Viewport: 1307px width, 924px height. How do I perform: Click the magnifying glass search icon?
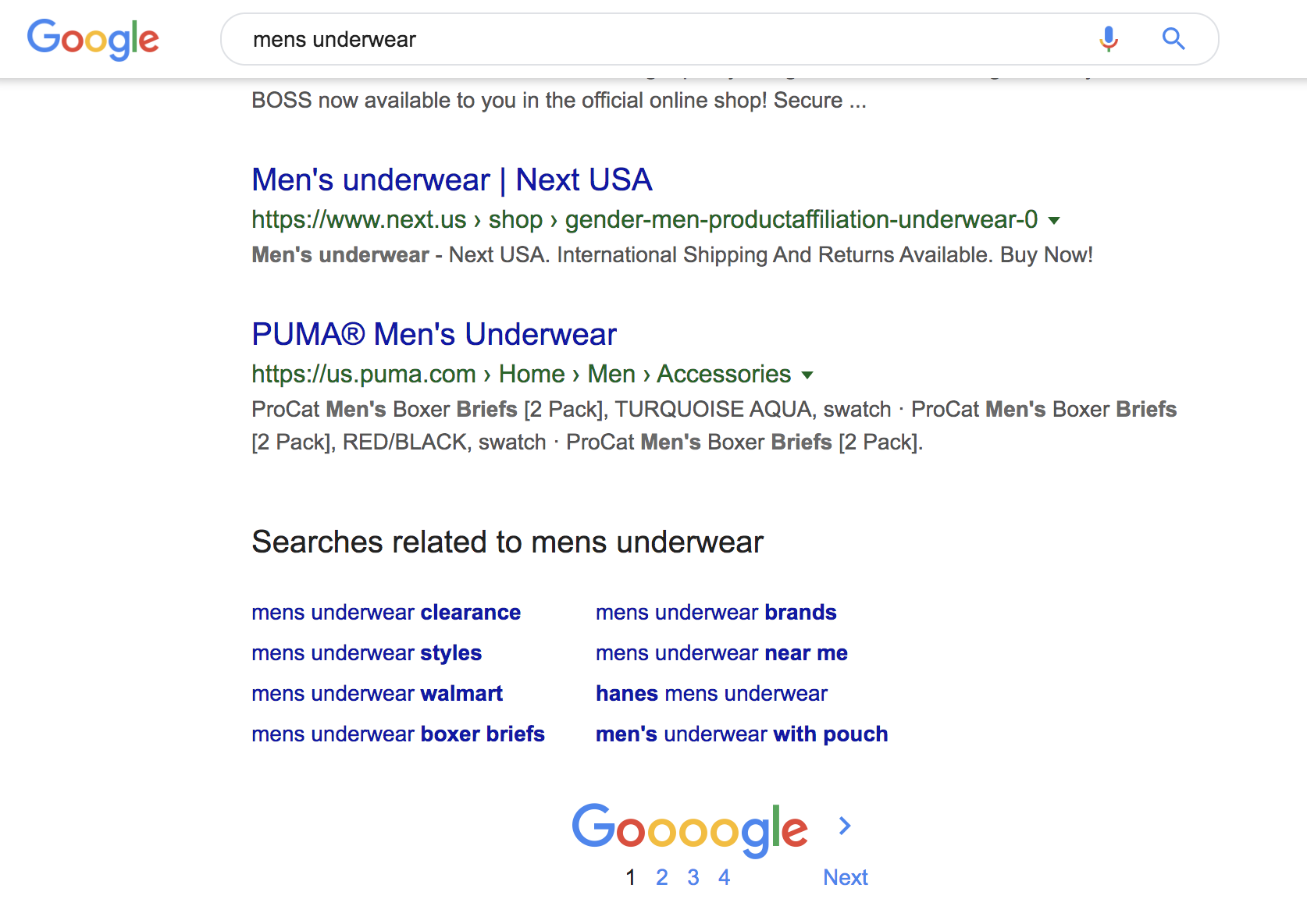(1173, 39)
